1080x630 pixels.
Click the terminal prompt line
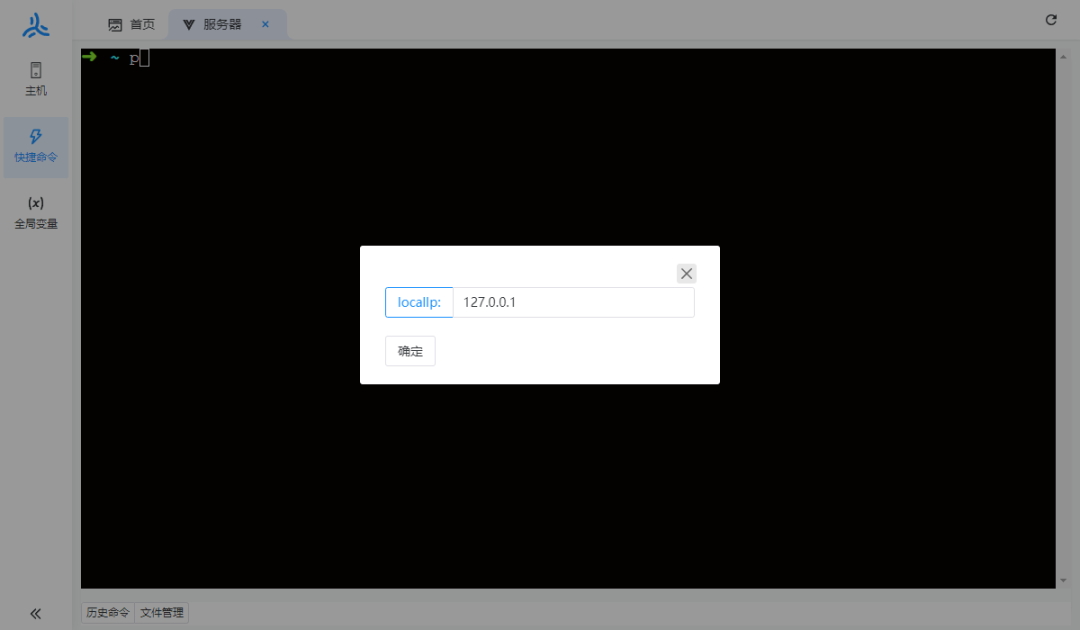(116, 58)
